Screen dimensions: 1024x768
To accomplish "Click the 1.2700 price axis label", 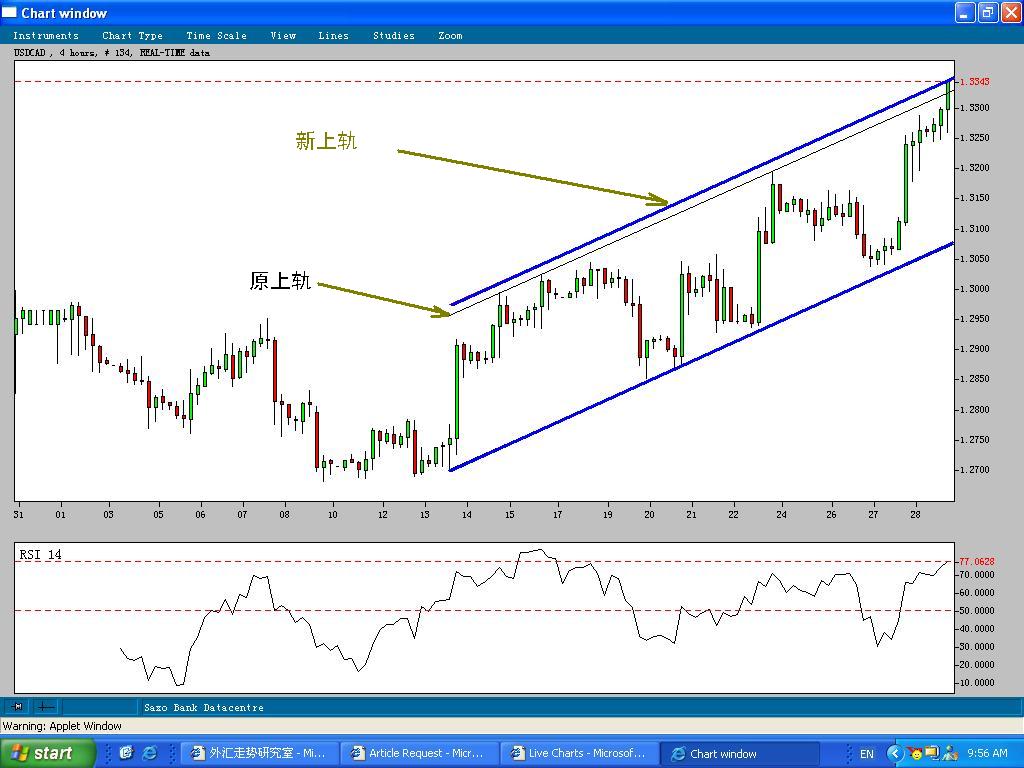I will tap(974, 470).
